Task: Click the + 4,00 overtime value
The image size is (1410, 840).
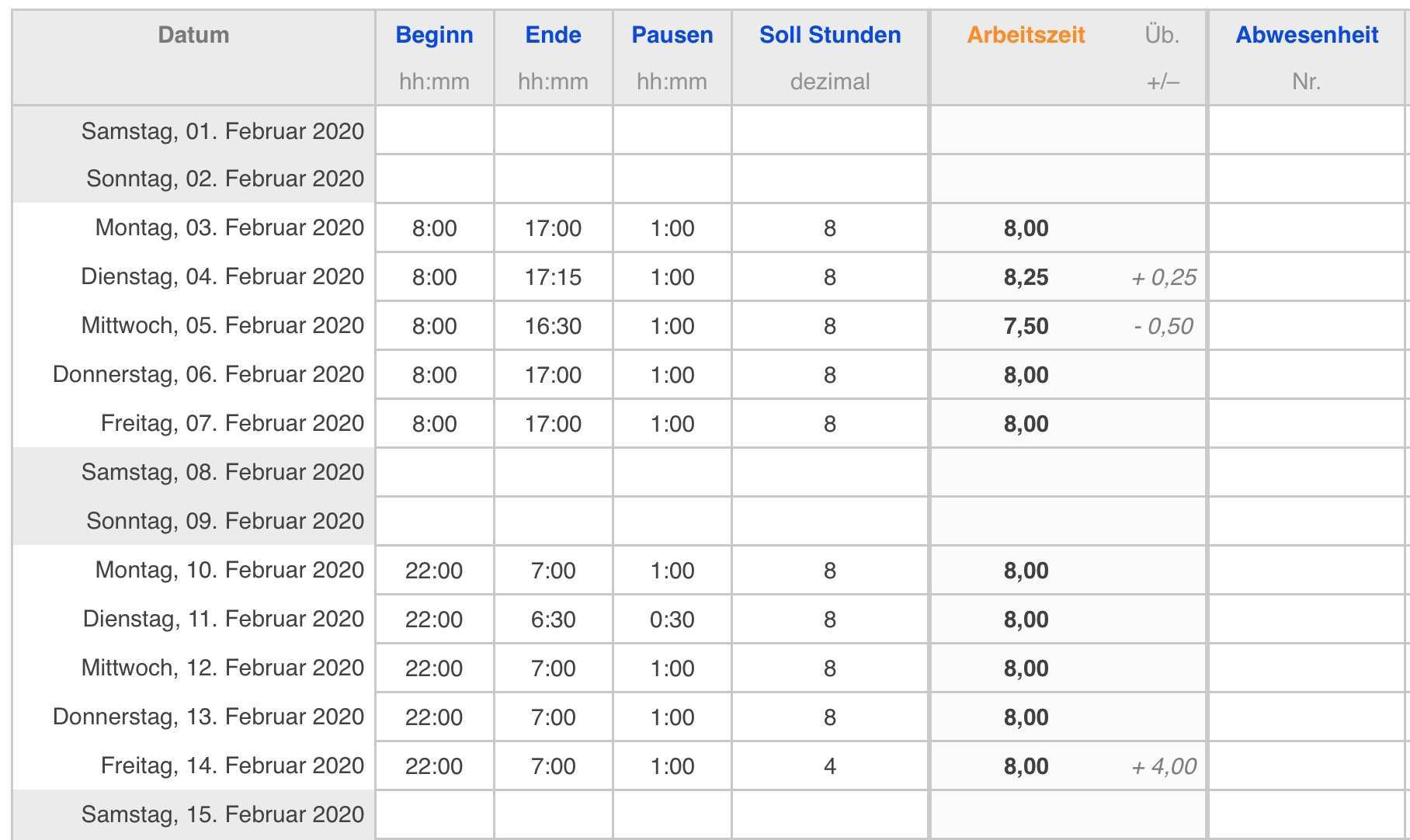Action: tap(1163, 767)
